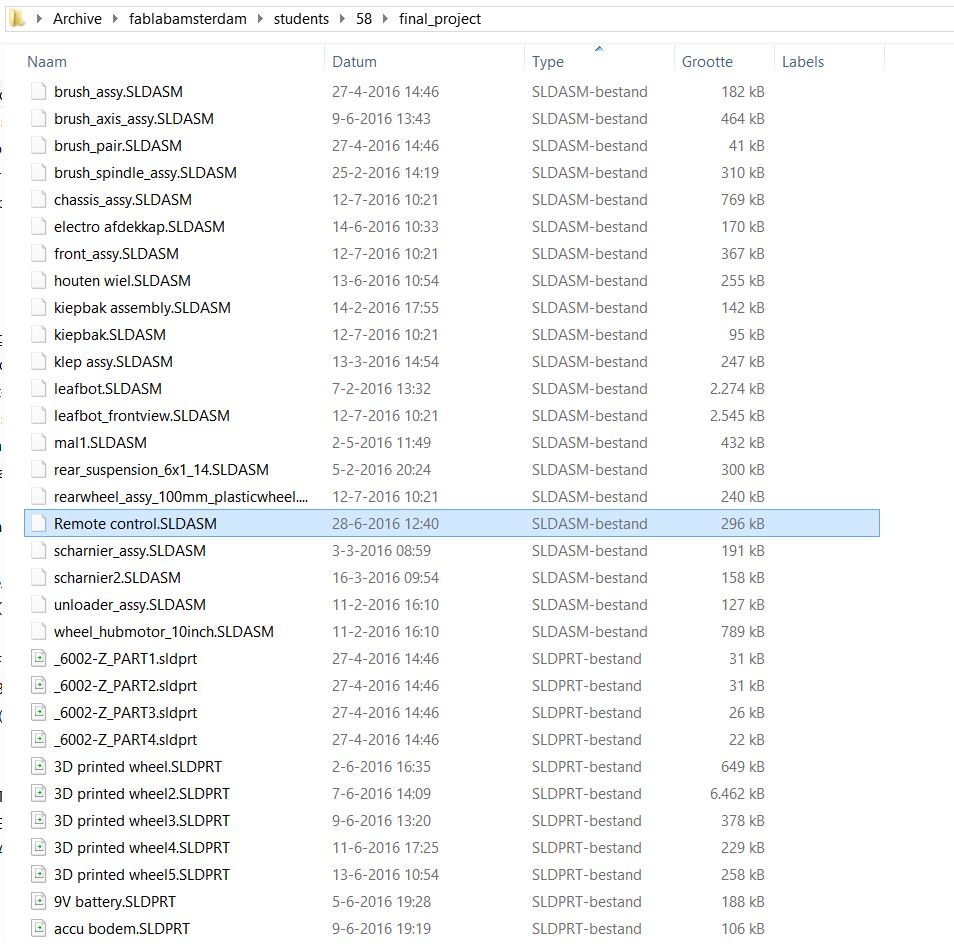Click the folder icon in the address bar
Screen dimensions: 954x944
(17, 19)
